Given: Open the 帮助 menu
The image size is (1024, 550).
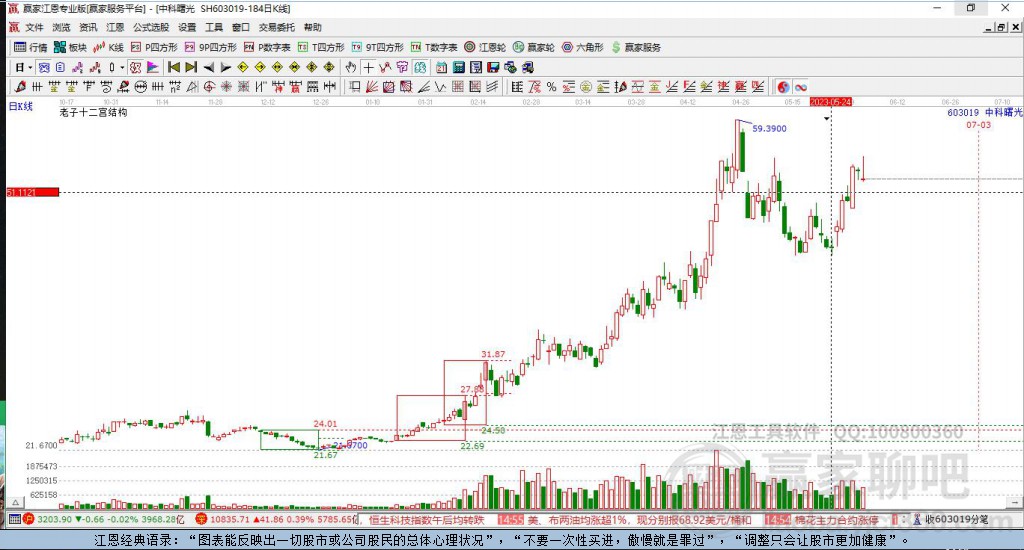Looking at the screenshot, I should [x=312, y=27].
